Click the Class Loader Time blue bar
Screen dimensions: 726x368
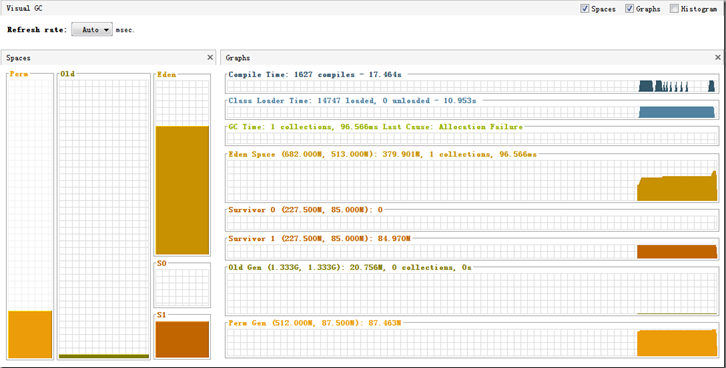tap(677, 112)
